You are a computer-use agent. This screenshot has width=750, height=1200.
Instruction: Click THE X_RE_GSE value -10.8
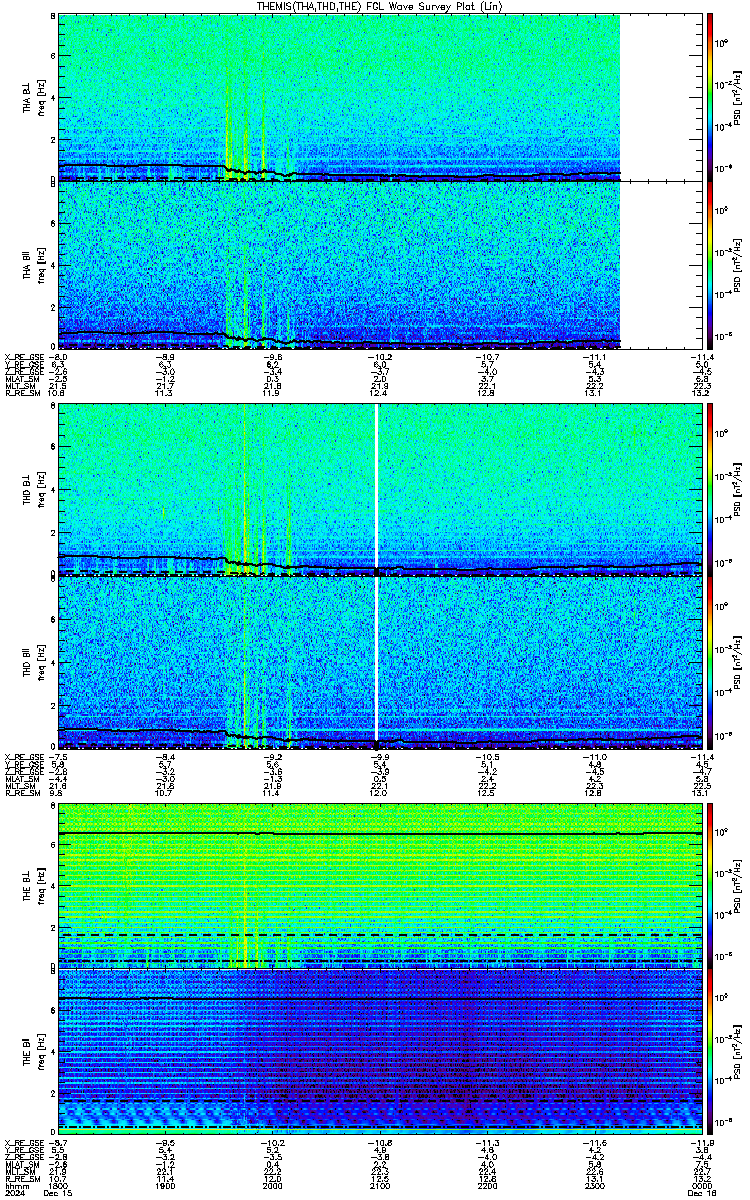click(x=379, y=1141)
